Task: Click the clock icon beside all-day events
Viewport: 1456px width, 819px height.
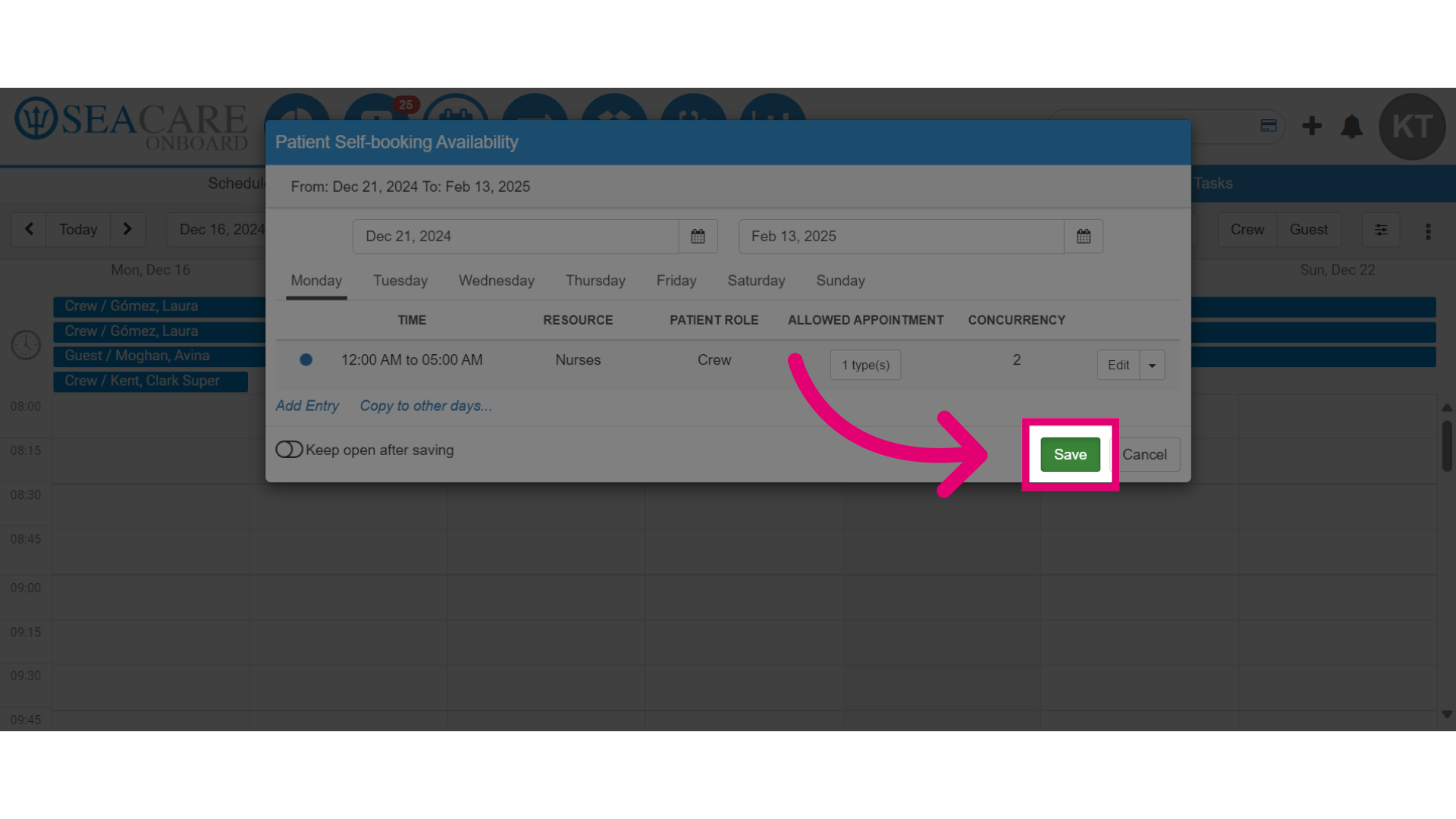Action: tap(26, 344)
